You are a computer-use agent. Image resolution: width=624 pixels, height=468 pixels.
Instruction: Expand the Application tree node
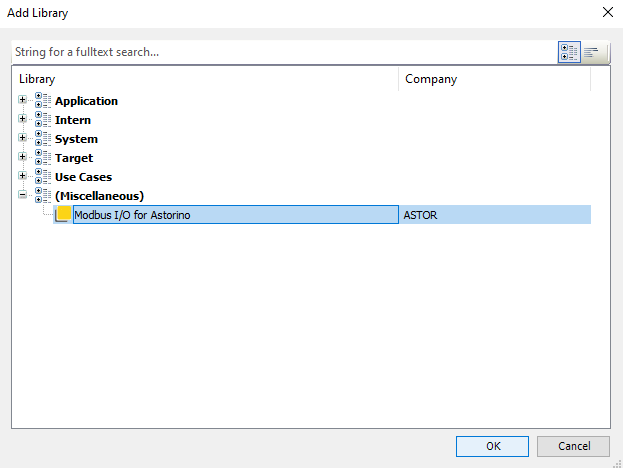coord(23,99)
